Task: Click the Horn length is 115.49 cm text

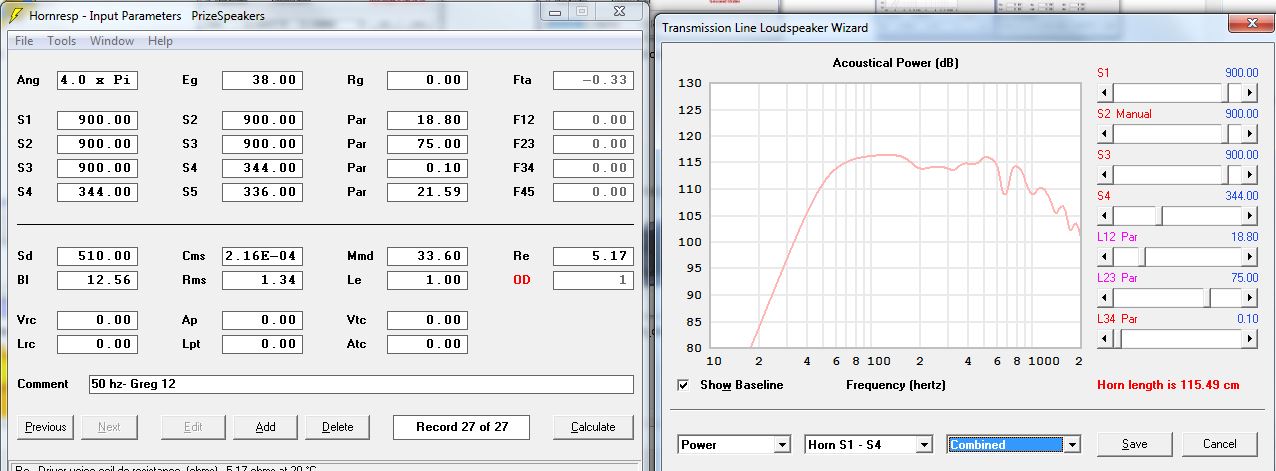Action: point(1168,385)
